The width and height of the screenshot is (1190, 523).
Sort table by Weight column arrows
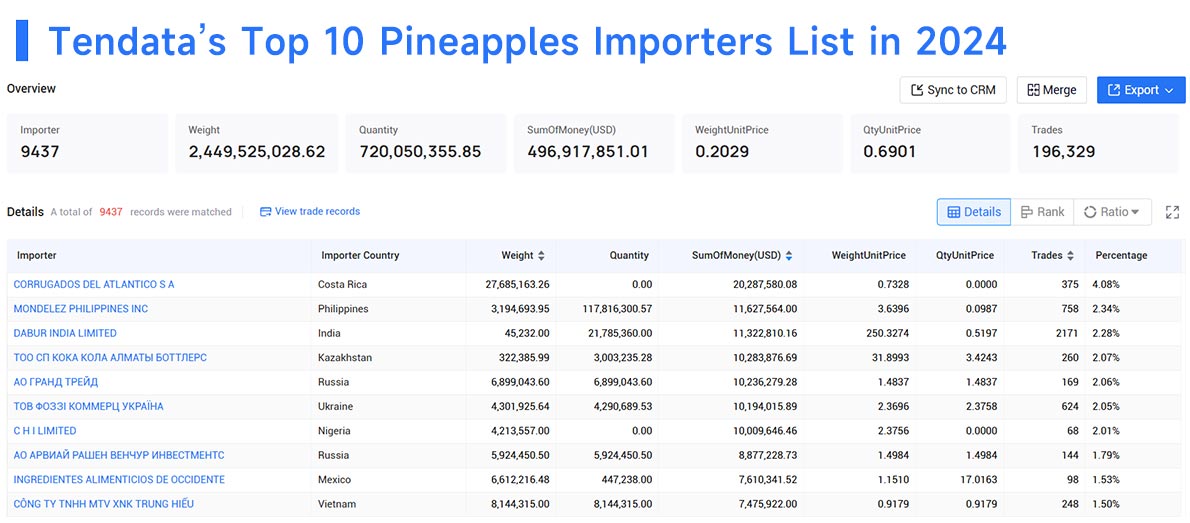(x=541, y=256)
